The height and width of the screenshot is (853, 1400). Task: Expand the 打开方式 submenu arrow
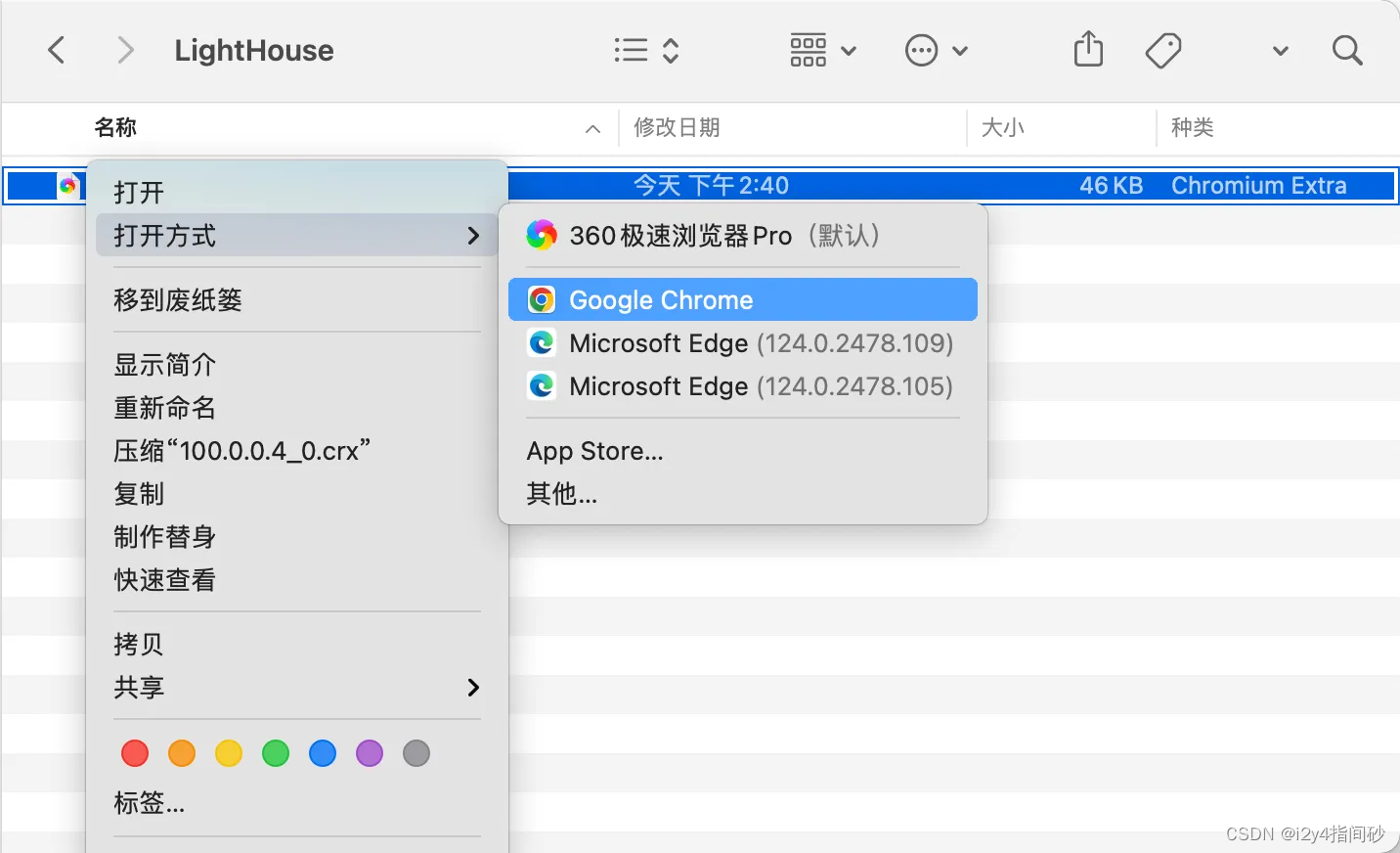pos(473,236)
